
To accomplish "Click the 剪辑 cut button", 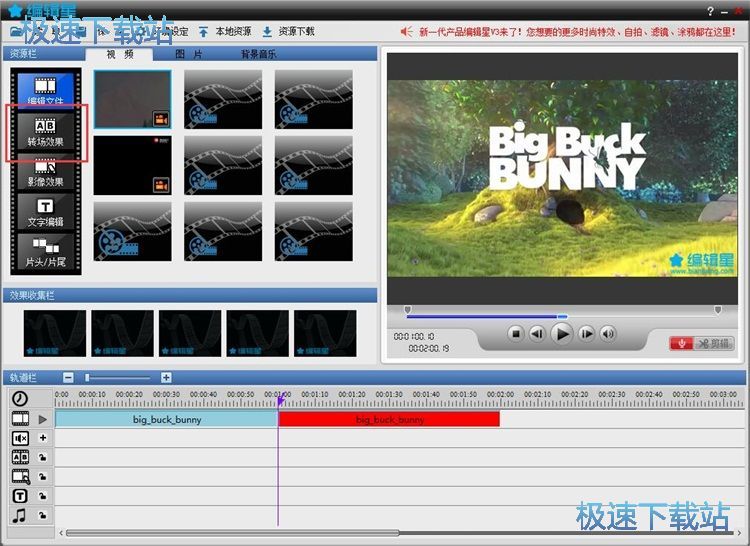I will (x=714, y=343).
